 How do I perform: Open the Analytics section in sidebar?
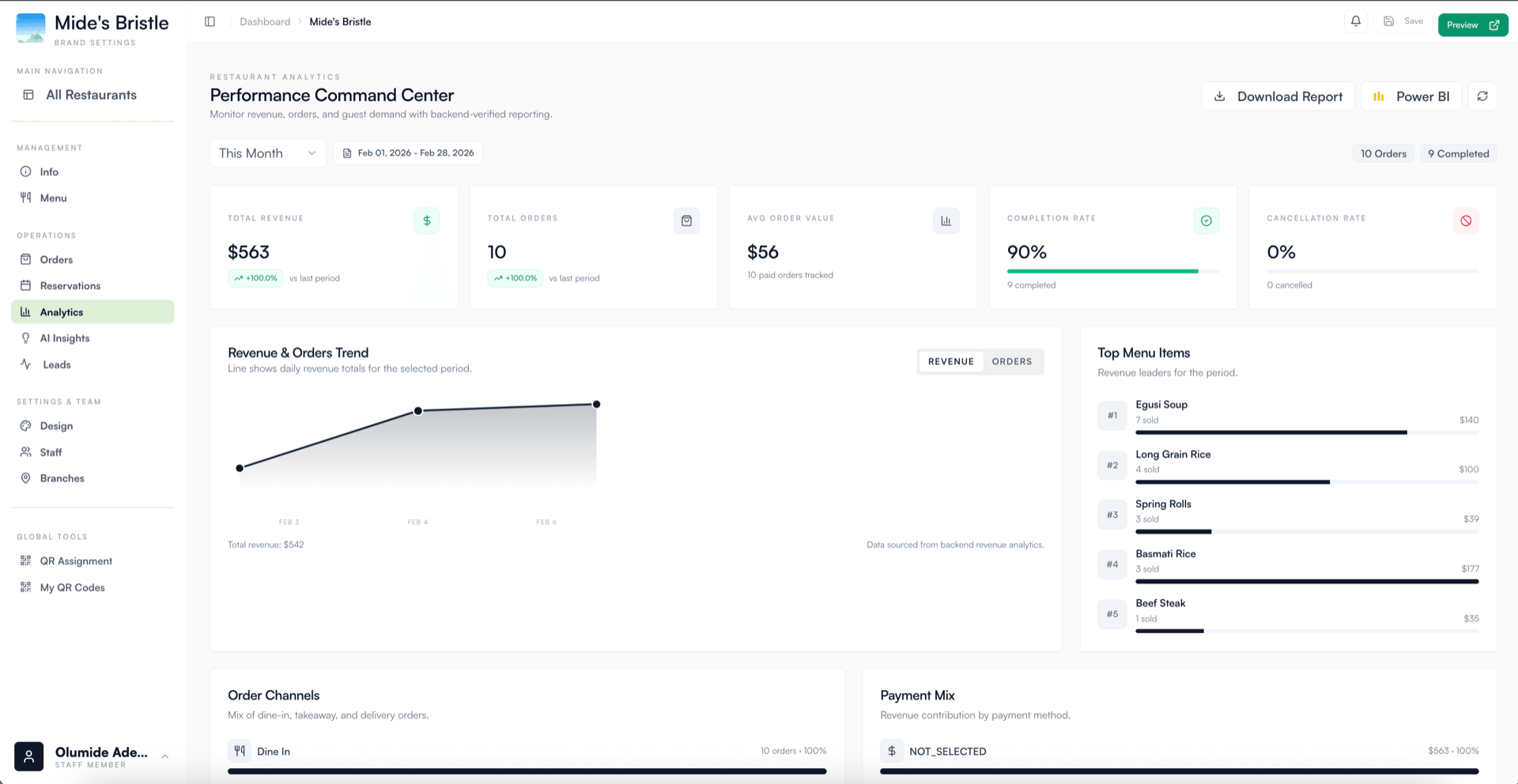click(62, 311)
